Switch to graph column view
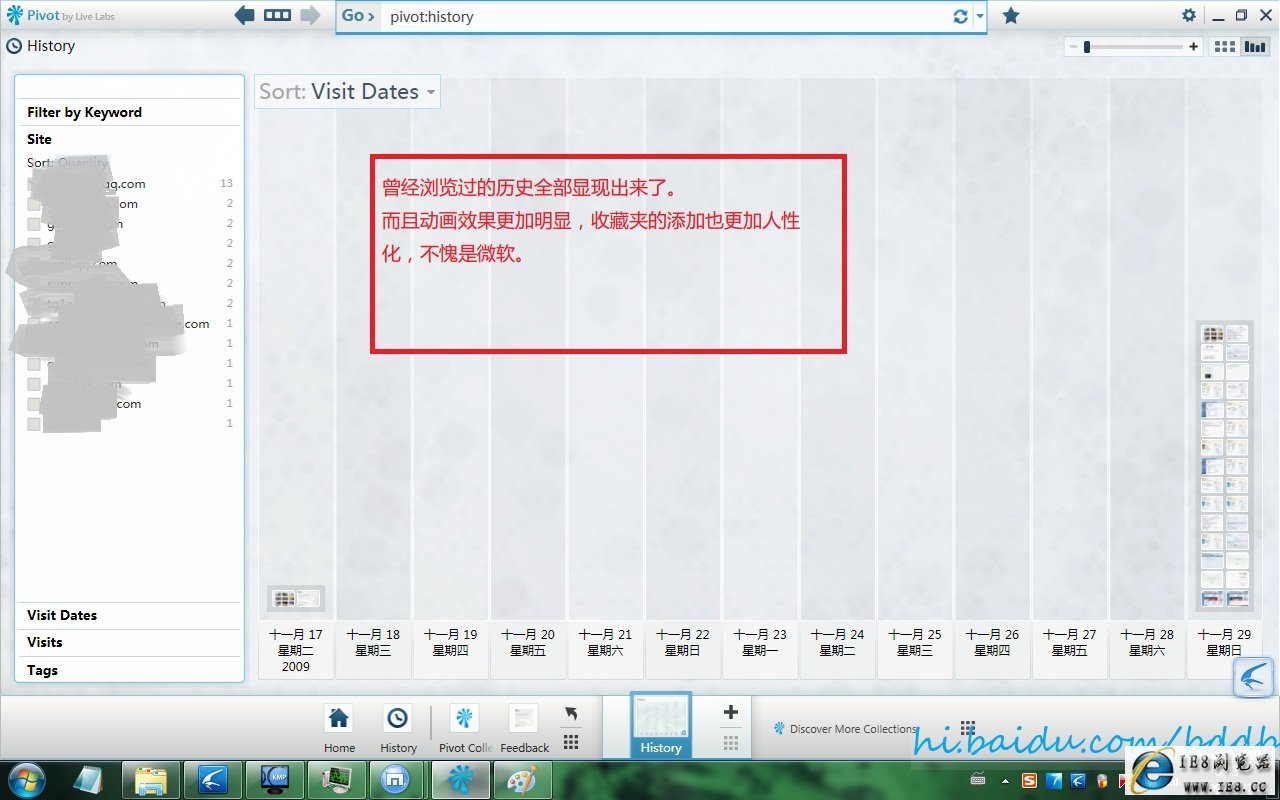The height and width of the screenshot is (800, 1280). point(1254,47)
